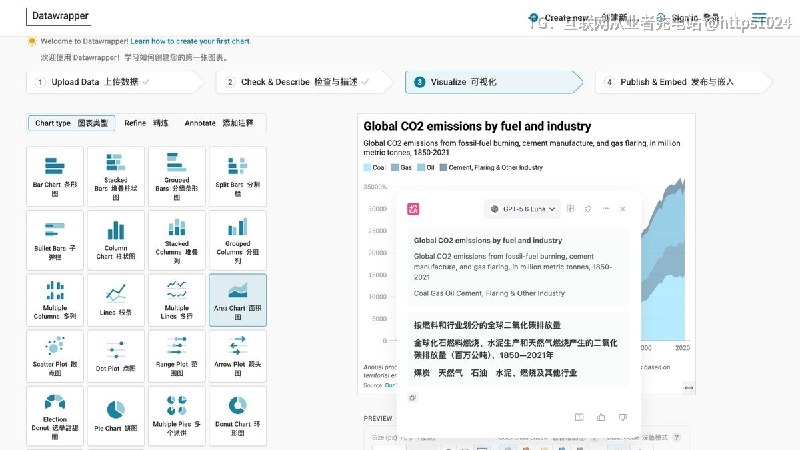Copy the translation with the copy icon
The height and width of the screenshot is (450, 800).
(x=413, y=397)
